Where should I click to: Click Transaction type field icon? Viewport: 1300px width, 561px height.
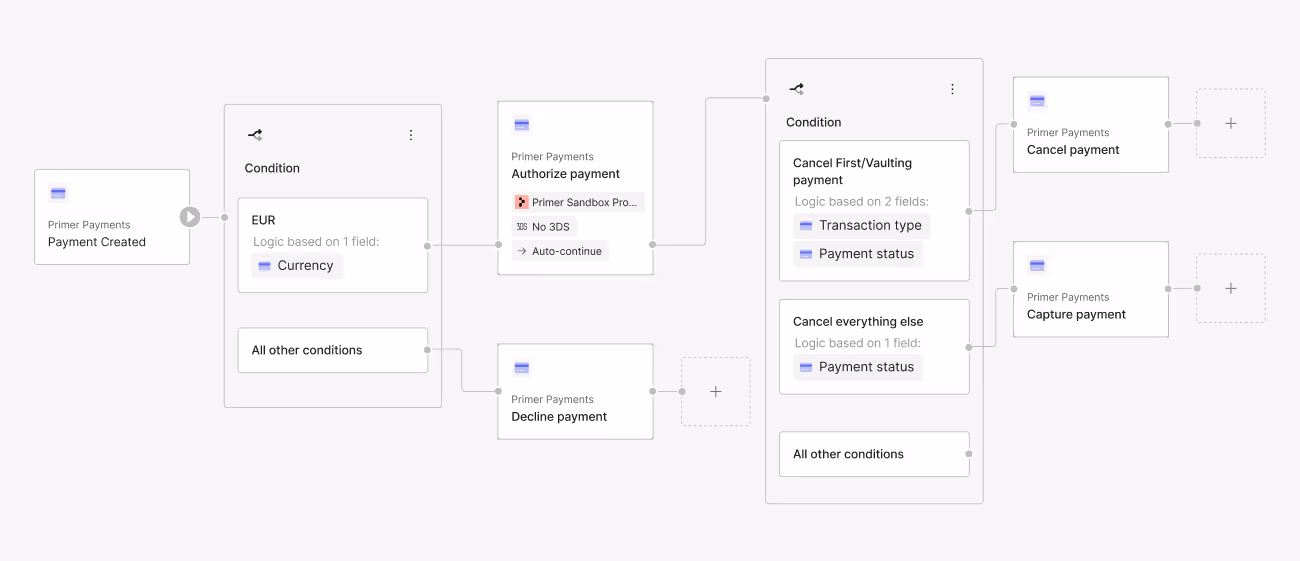tap(806, 226)
